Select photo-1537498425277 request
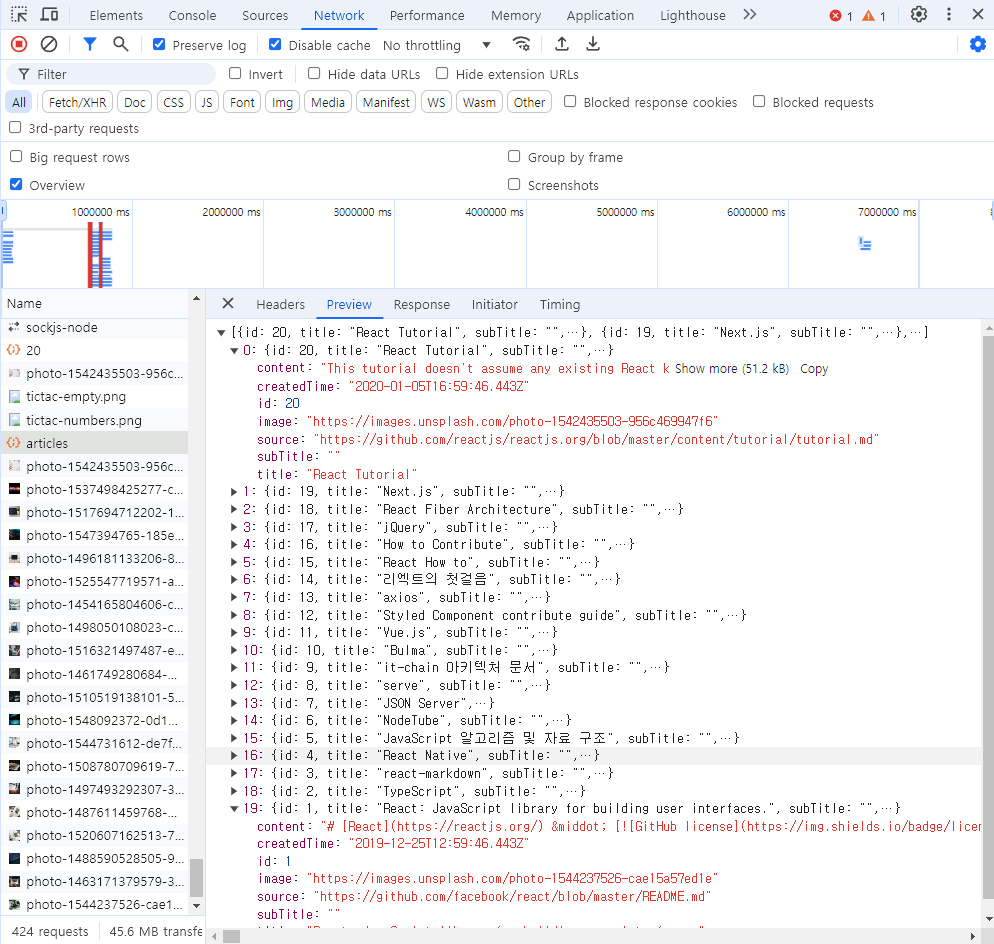The width and height of the screenshot is (994, 944). click(94, 489)
